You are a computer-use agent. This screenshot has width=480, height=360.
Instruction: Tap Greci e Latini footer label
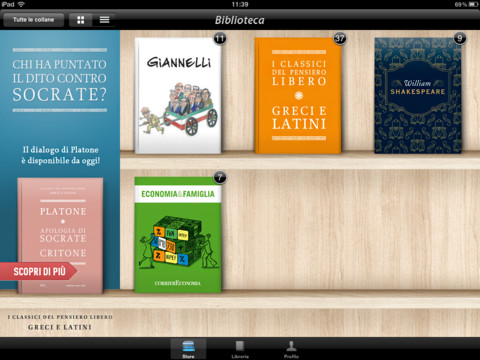(60, 327)
